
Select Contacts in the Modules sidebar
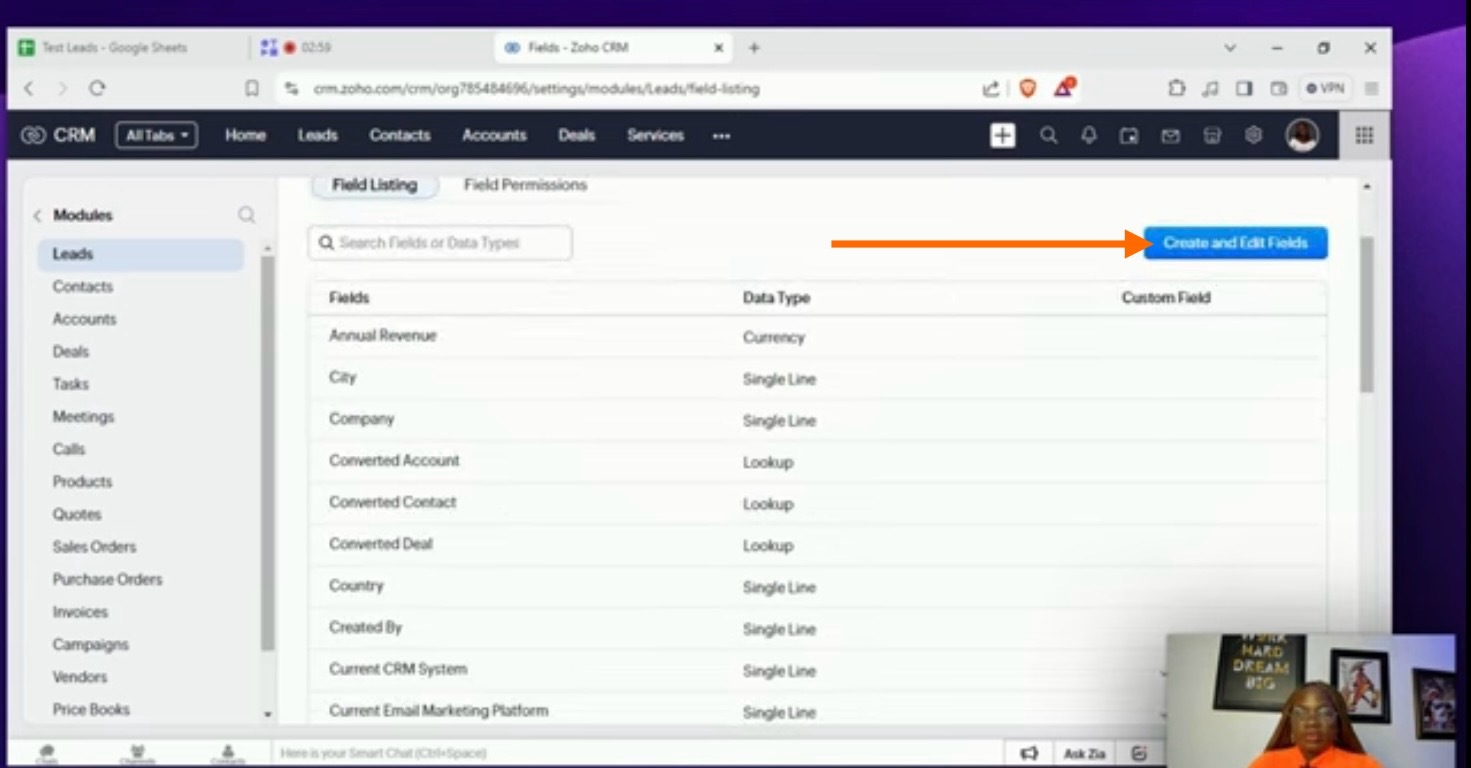pos(83,287)
